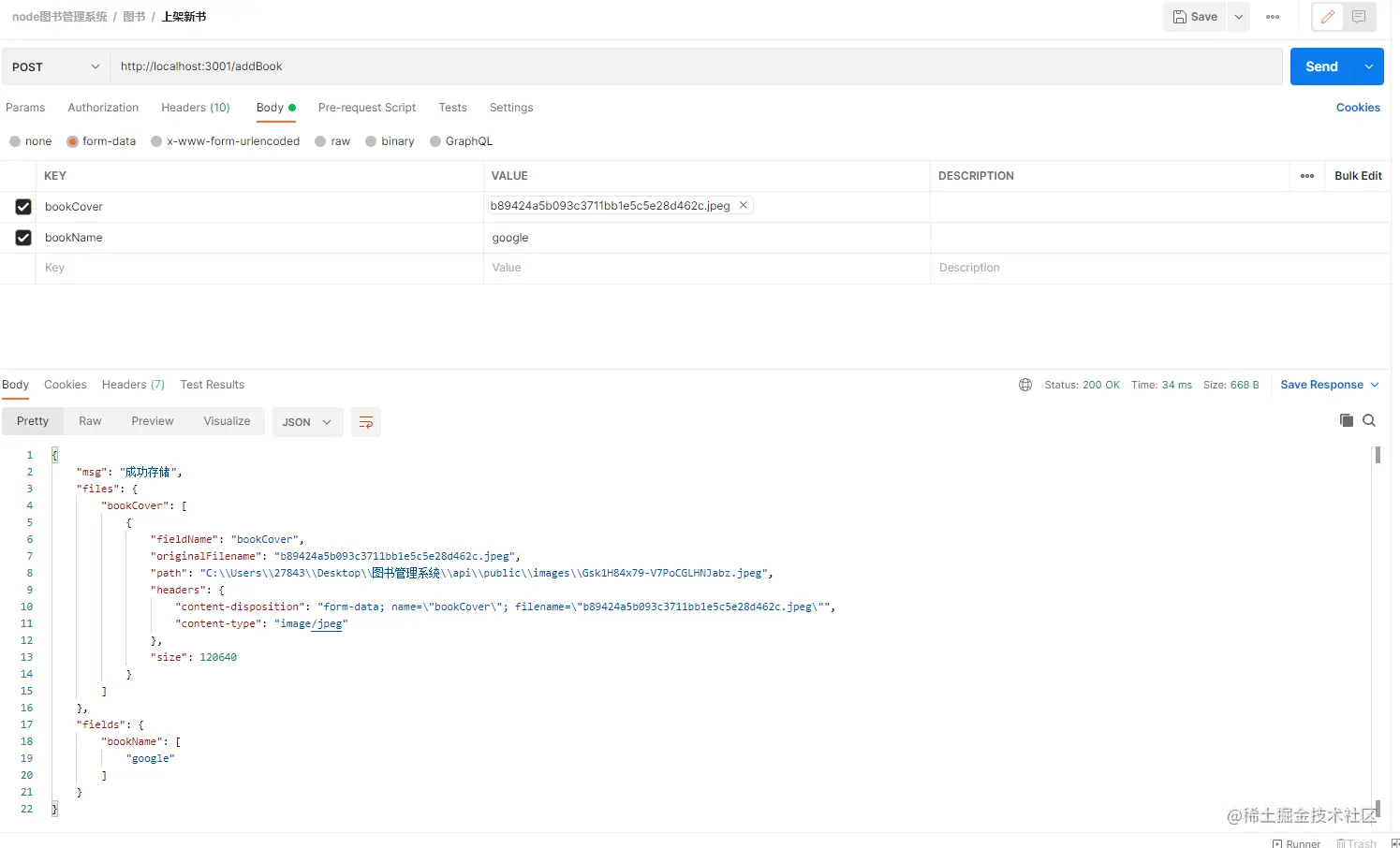Image resolution: width=1400 pixels, height=848 pixels.
Task: Open the Runner from the status bar
Action: [1297, 843]
